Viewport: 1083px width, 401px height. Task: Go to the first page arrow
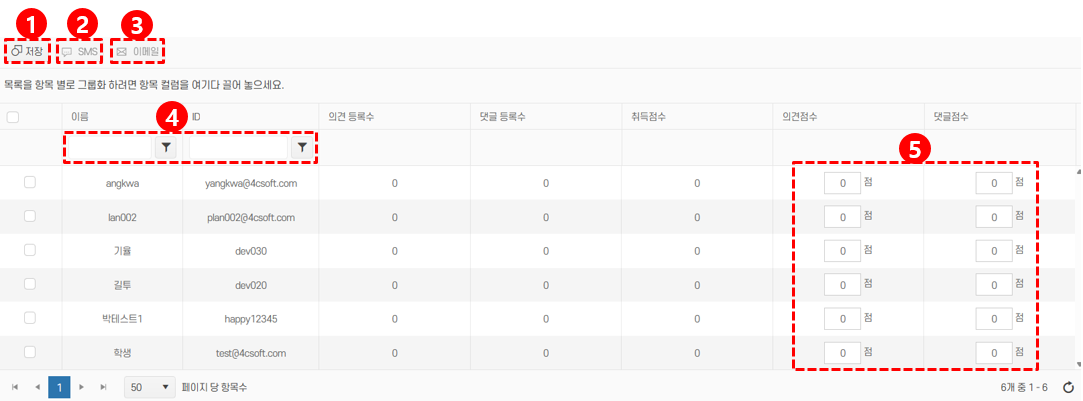tap(15, 387)
